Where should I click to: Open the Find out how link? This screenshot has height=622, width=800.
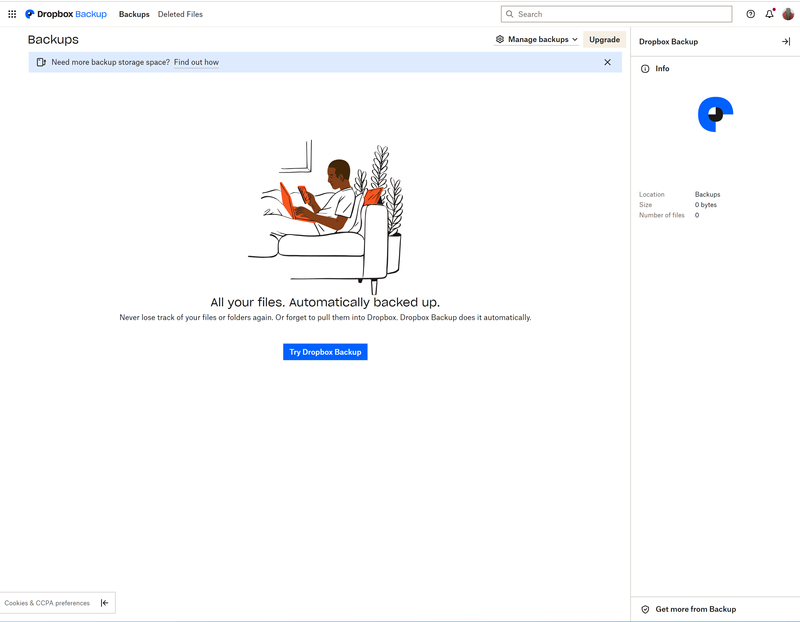tap(196, 62)
